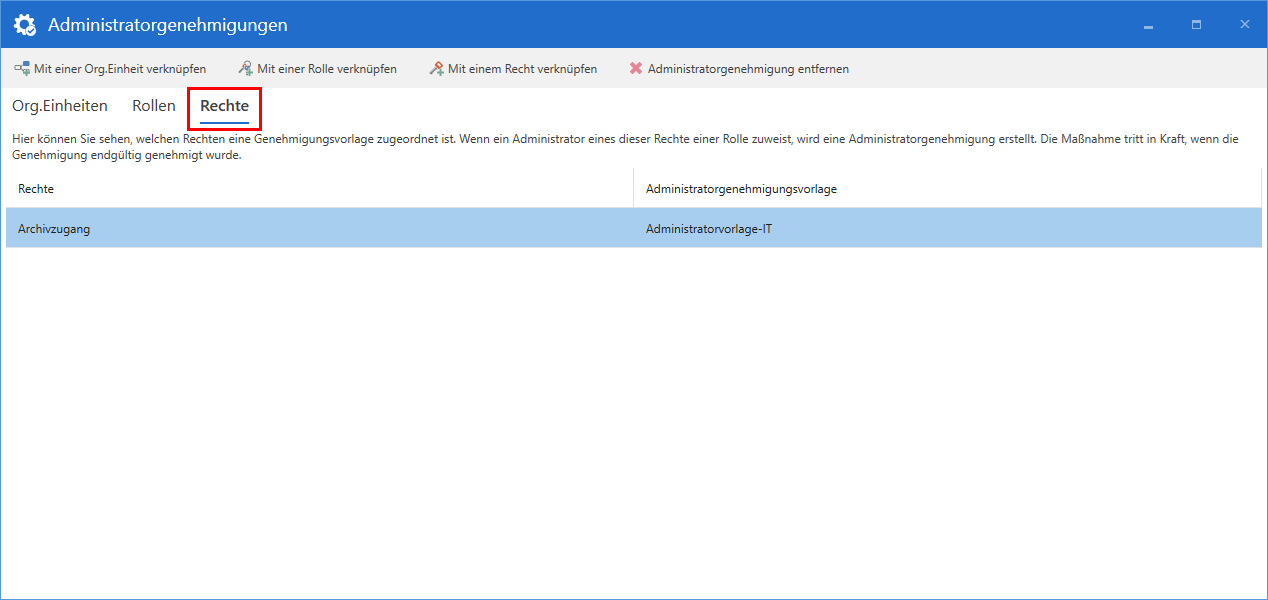Viewport: 1268px width, 600px height.
Task: Click the Recht verknüpfen key icon
Action: pyautogui.click(x=435, y=68)
